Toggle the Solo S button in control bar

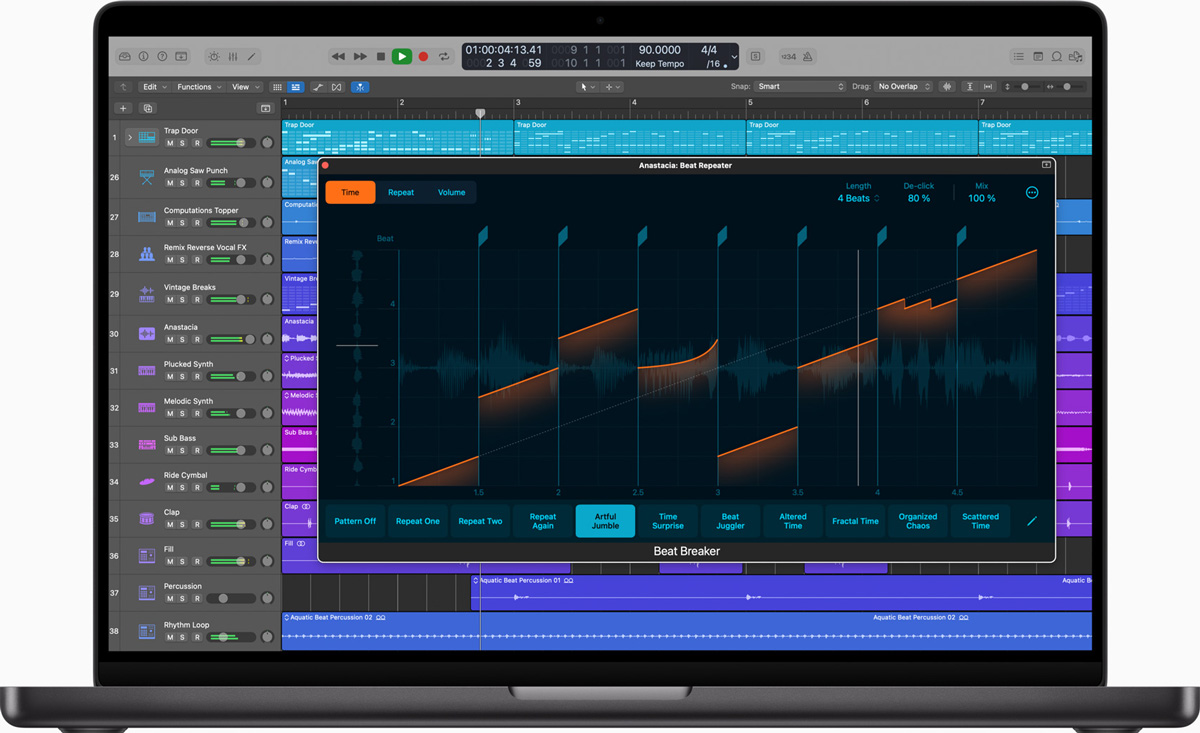point(756,57)
